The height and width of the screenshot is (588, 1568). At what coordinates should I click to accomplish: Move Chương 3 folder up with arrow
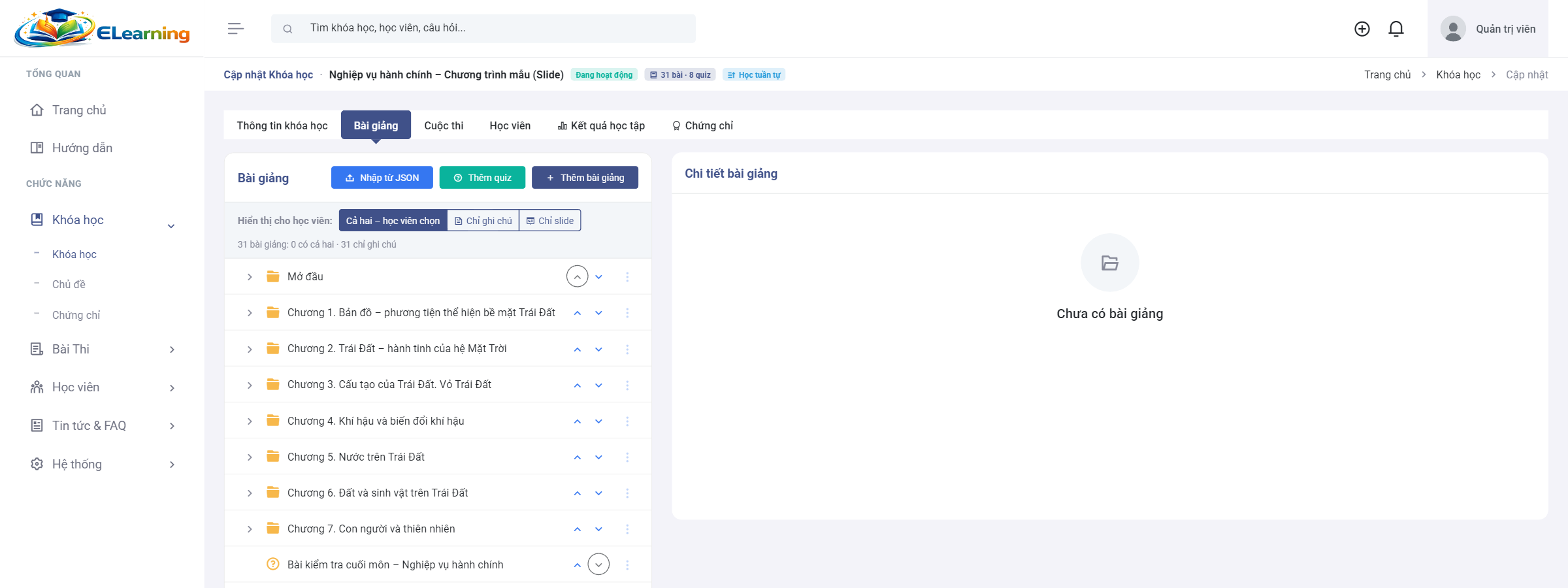coord(577,385)
